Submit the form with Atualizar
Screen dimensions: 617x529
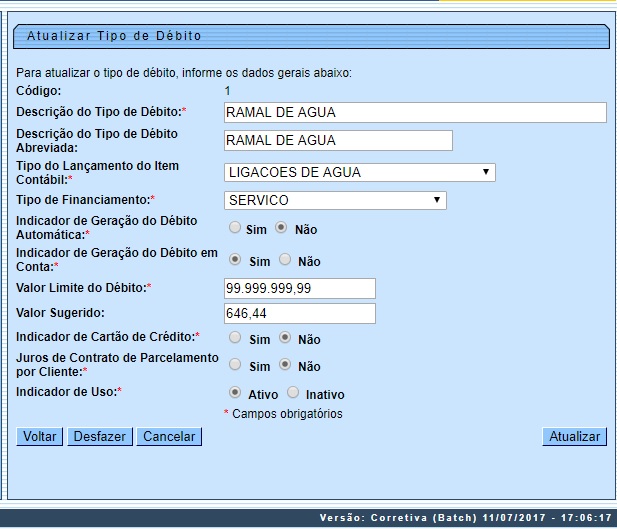(574, 437)
